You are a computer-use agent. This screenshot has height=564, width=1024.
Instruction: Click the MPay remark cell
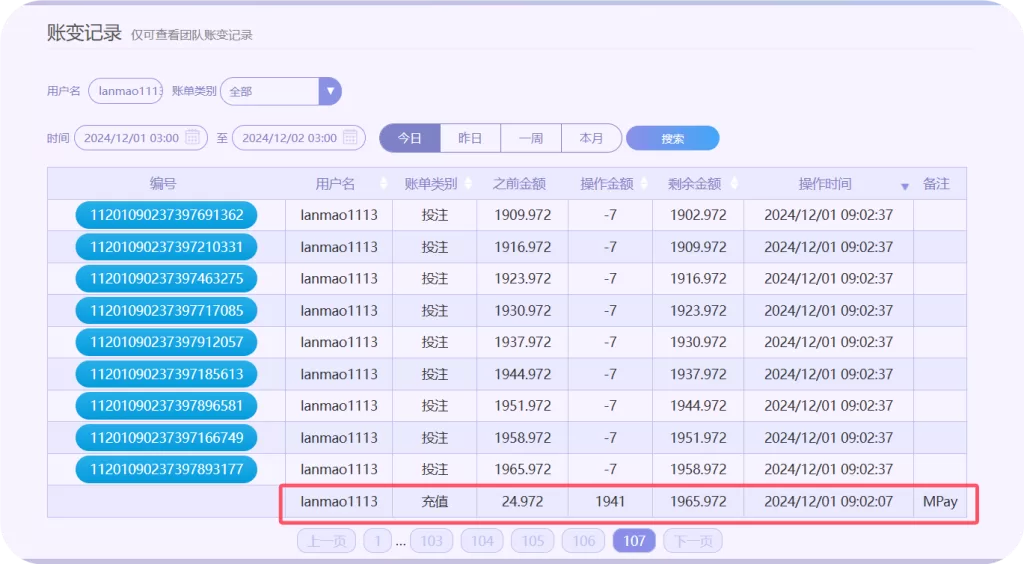coord(940,501)
